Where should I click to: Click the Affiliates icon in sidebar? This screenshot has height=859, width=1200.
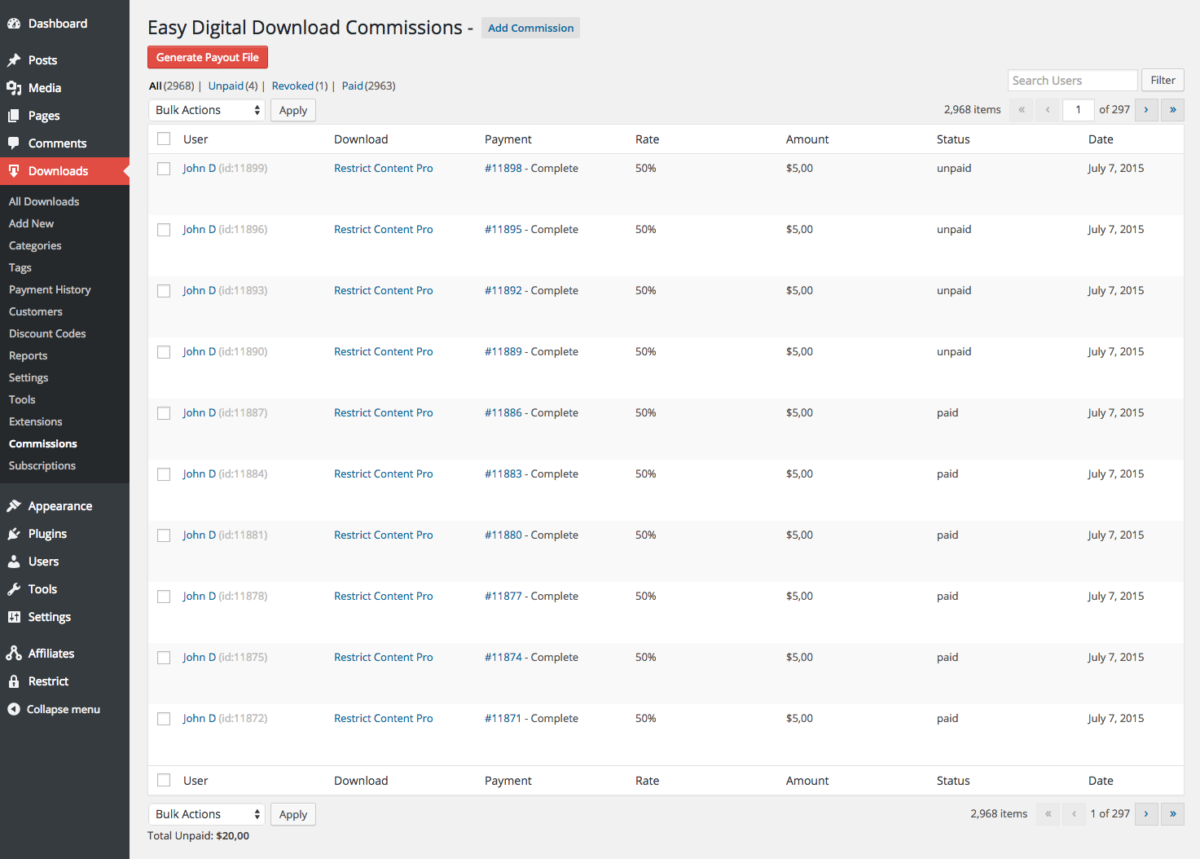point(14,653)
